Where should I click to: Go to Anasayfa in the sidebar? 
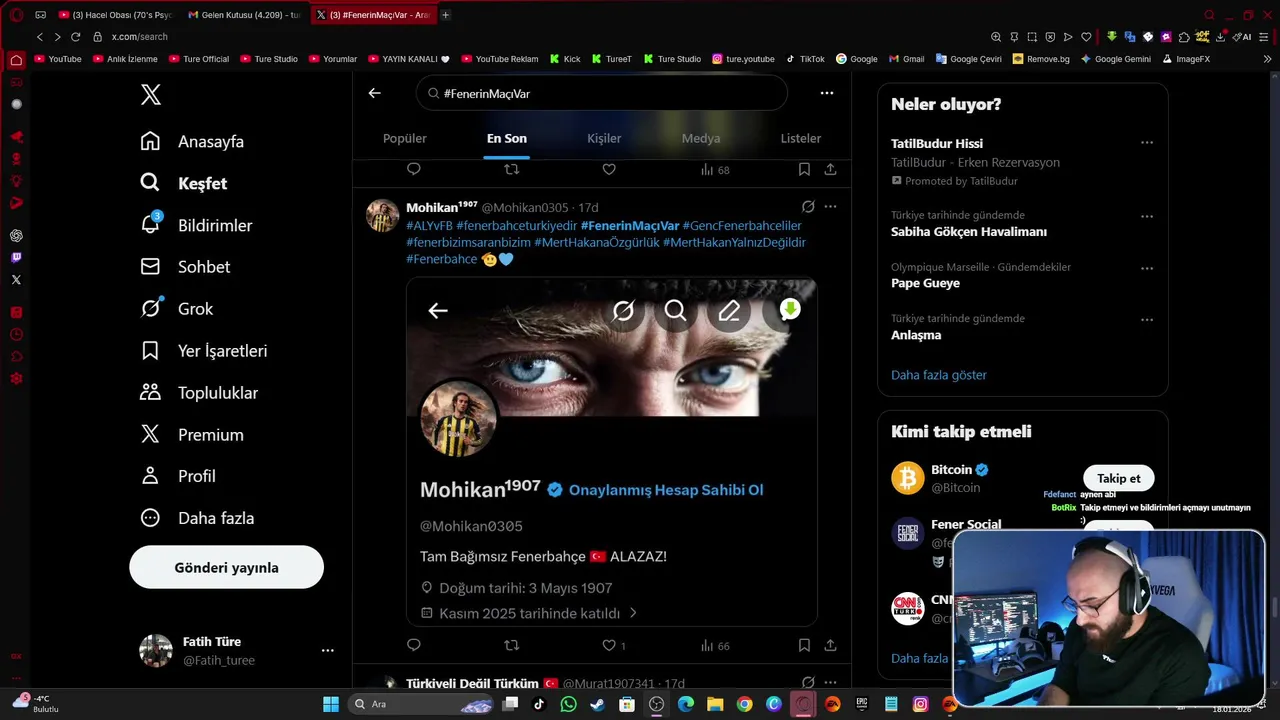pos(192,141)
